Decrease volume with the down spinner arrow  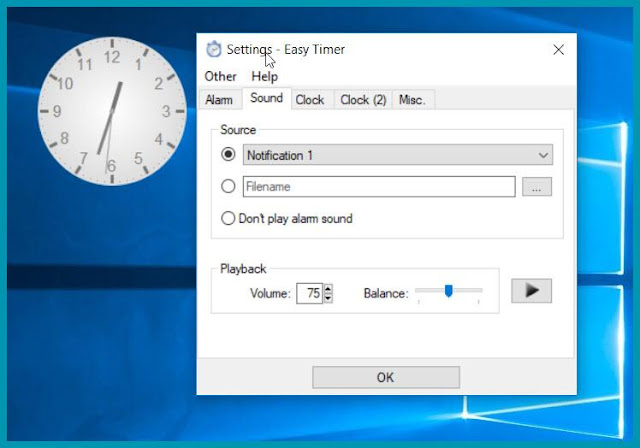click(328, 298)
